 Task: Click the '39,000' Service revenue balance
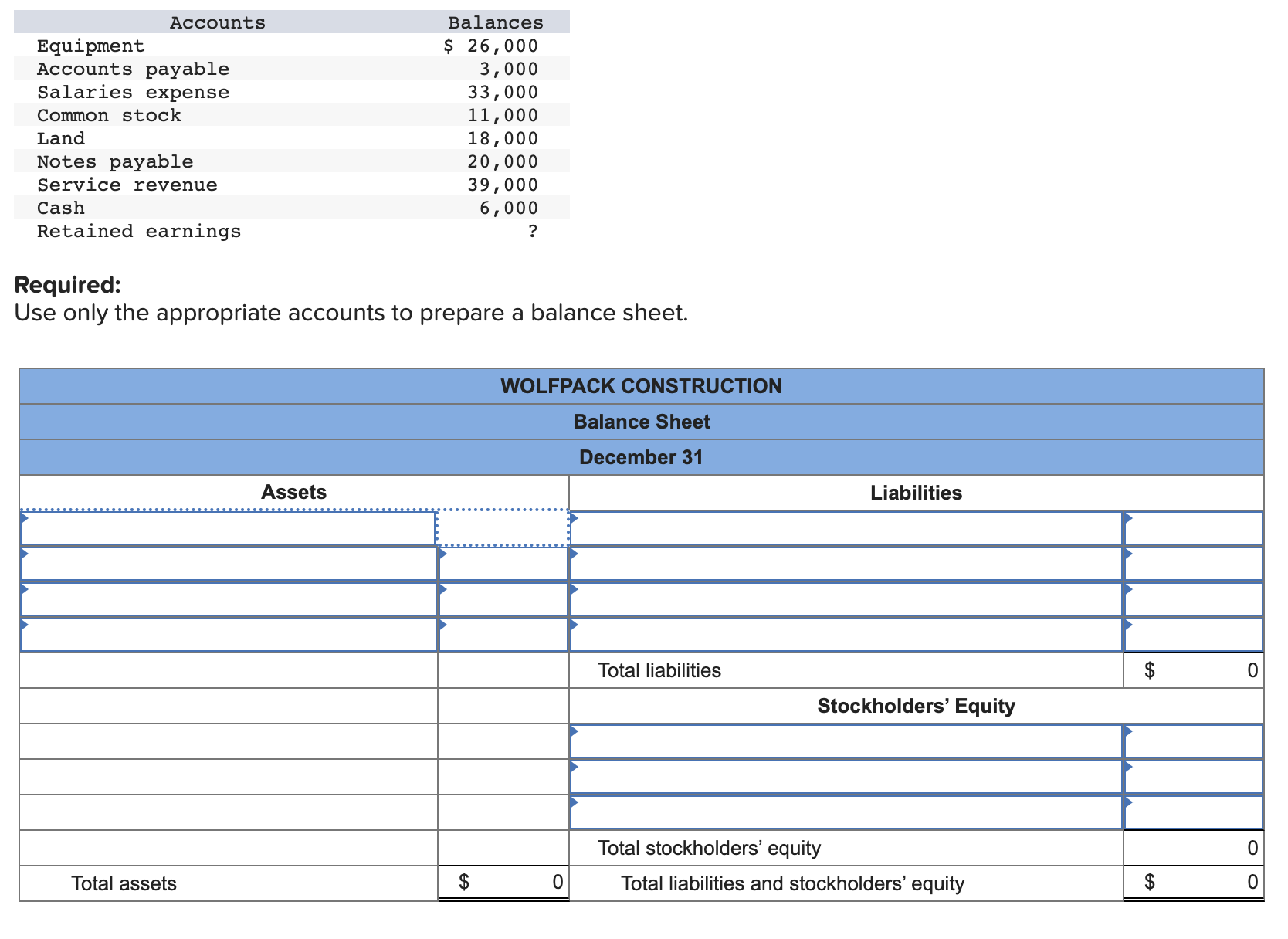(503, 185)
